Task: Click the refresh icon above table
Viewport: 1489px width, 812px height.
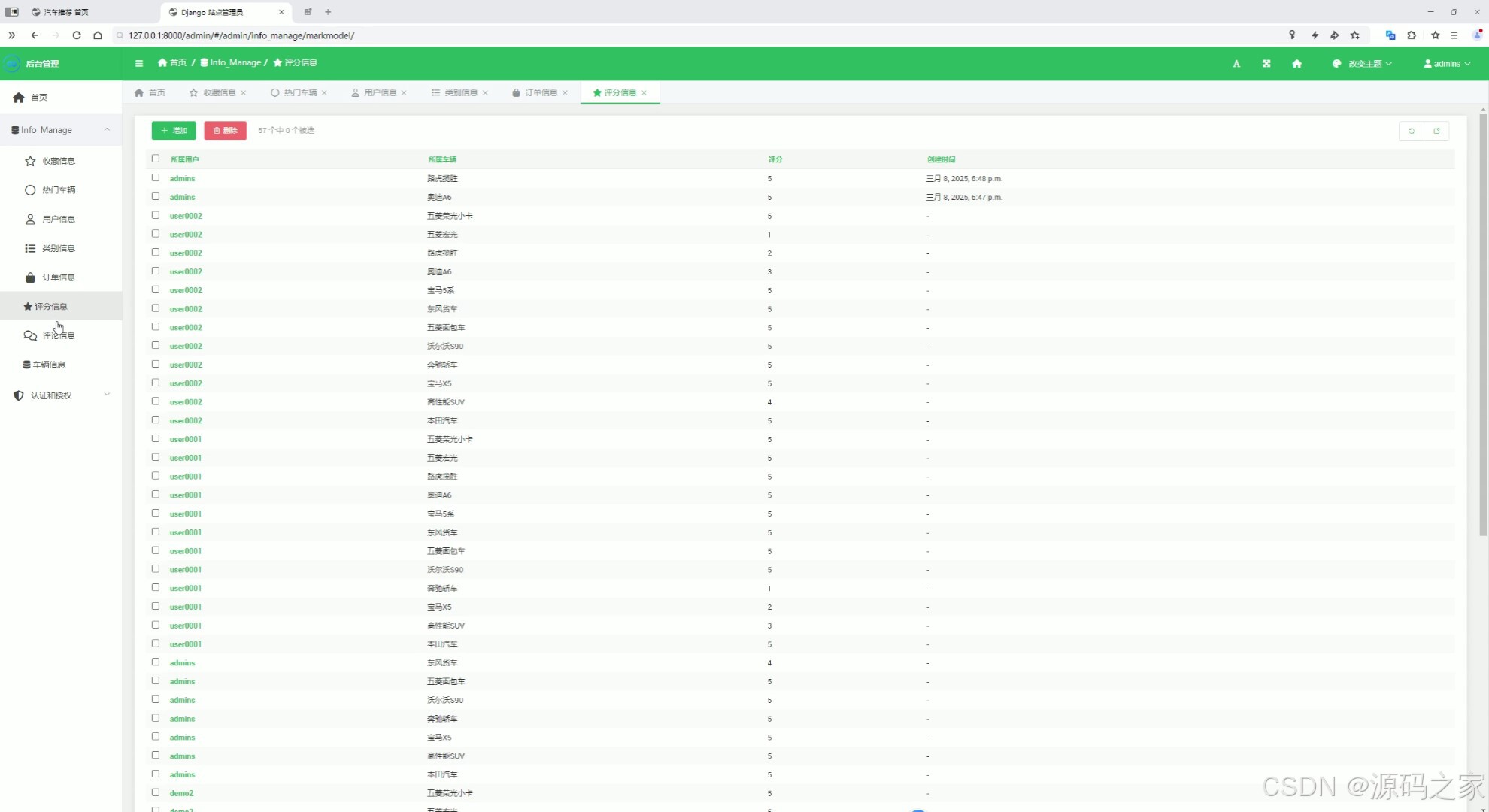Action: [1412, 131]
